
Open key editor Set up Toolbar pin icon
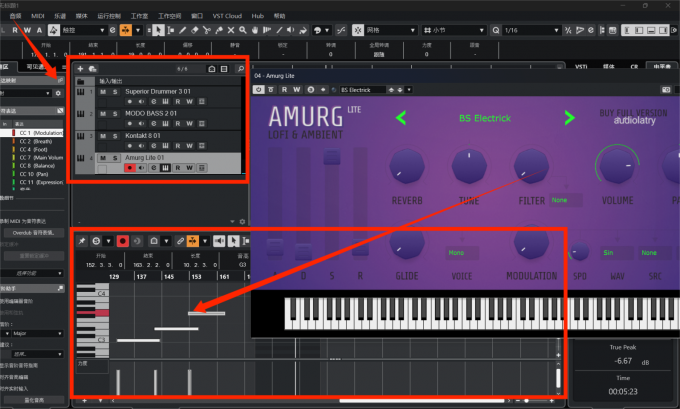tap(82, 241)
